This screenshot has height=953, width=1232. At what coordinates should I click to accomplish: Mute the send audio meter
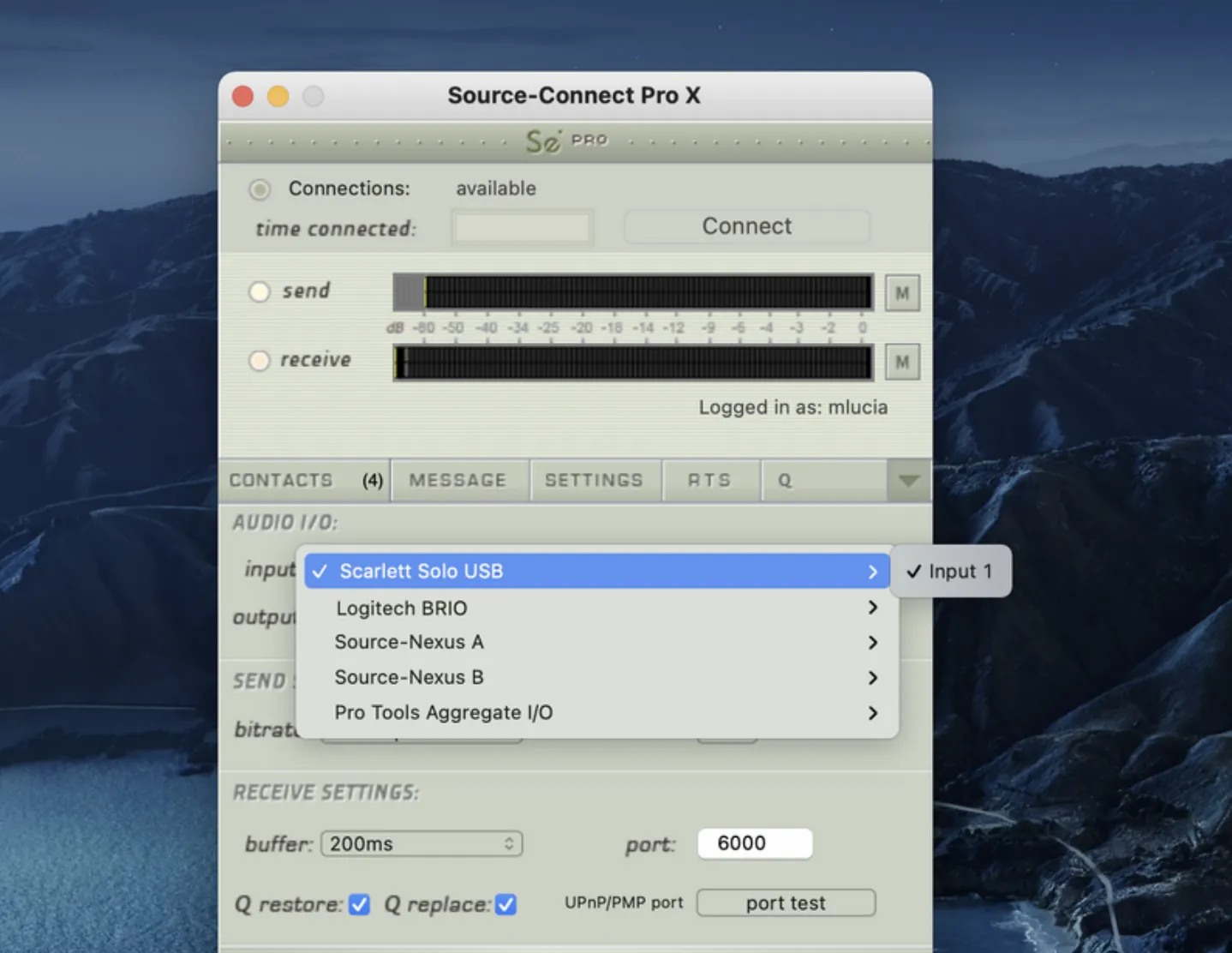coord(902,293)
